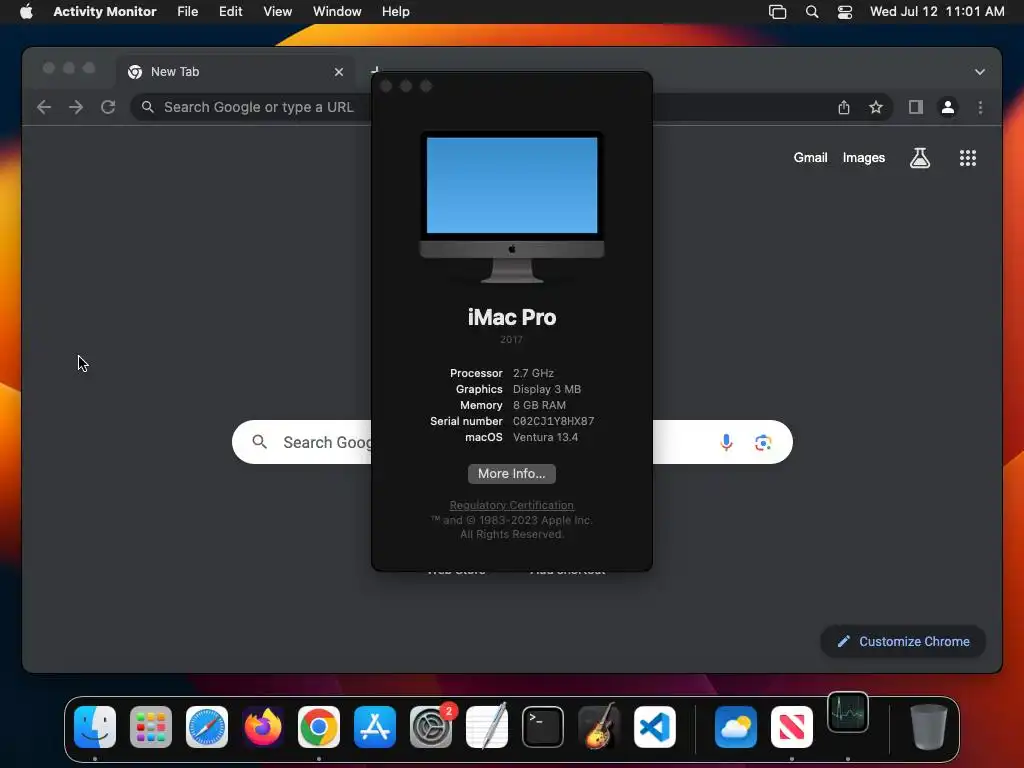Expand Chrome tab search chevron
This screenshot has width=1024, height=768.
click(980, 72)
